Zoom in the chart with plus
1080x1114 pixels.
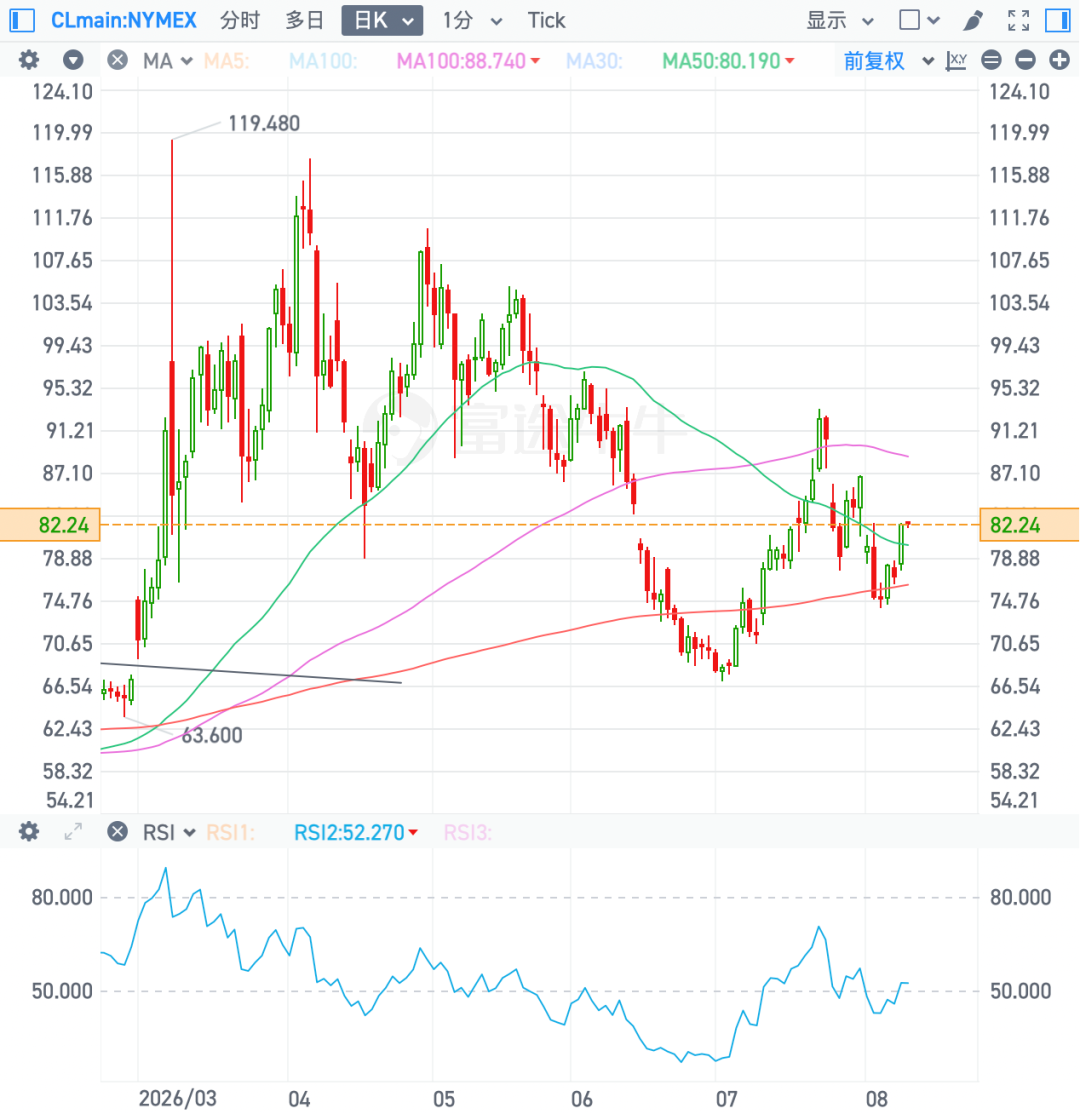(1059, 60)
